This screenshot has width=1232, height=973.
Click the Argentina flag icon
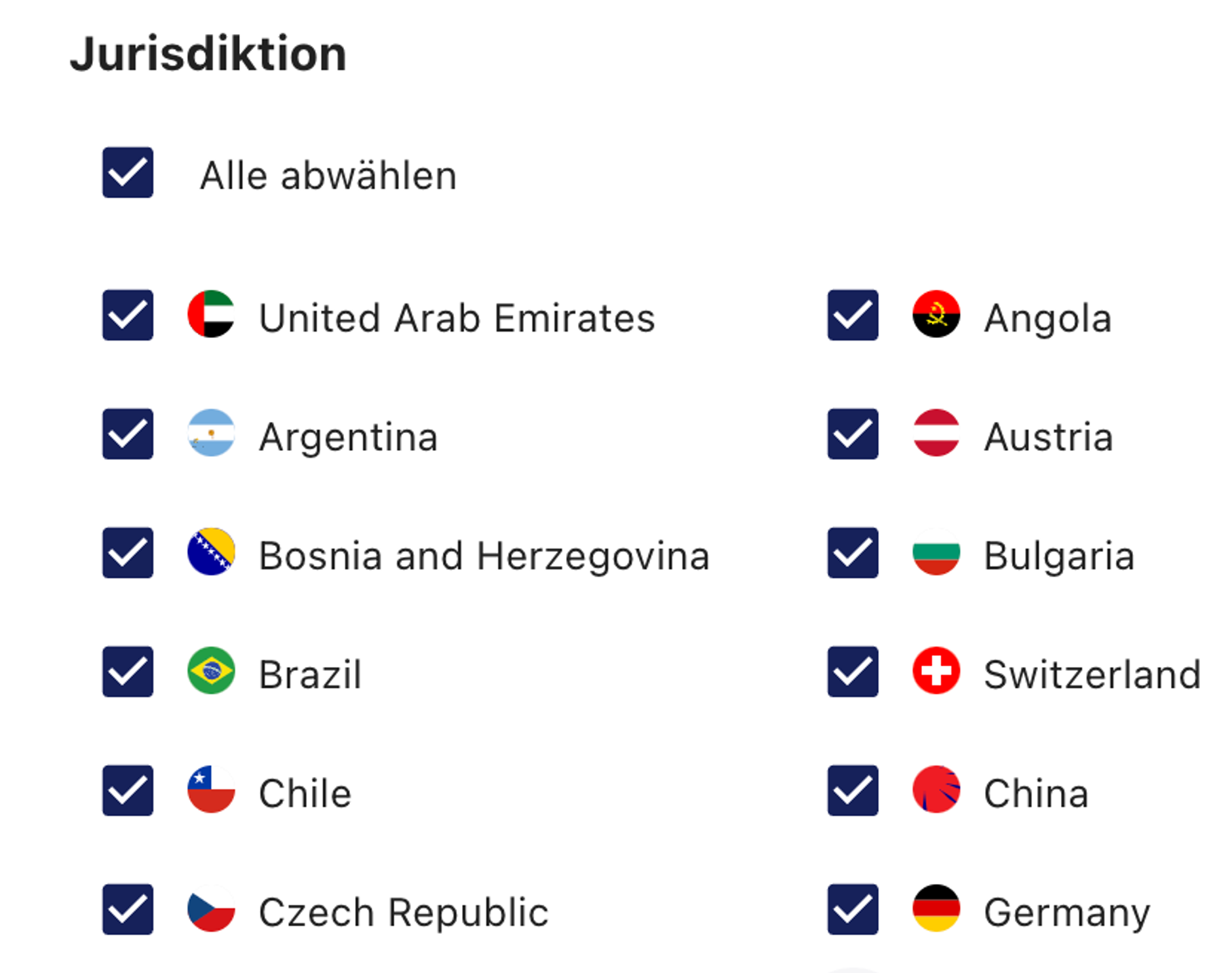pos(211,433)
